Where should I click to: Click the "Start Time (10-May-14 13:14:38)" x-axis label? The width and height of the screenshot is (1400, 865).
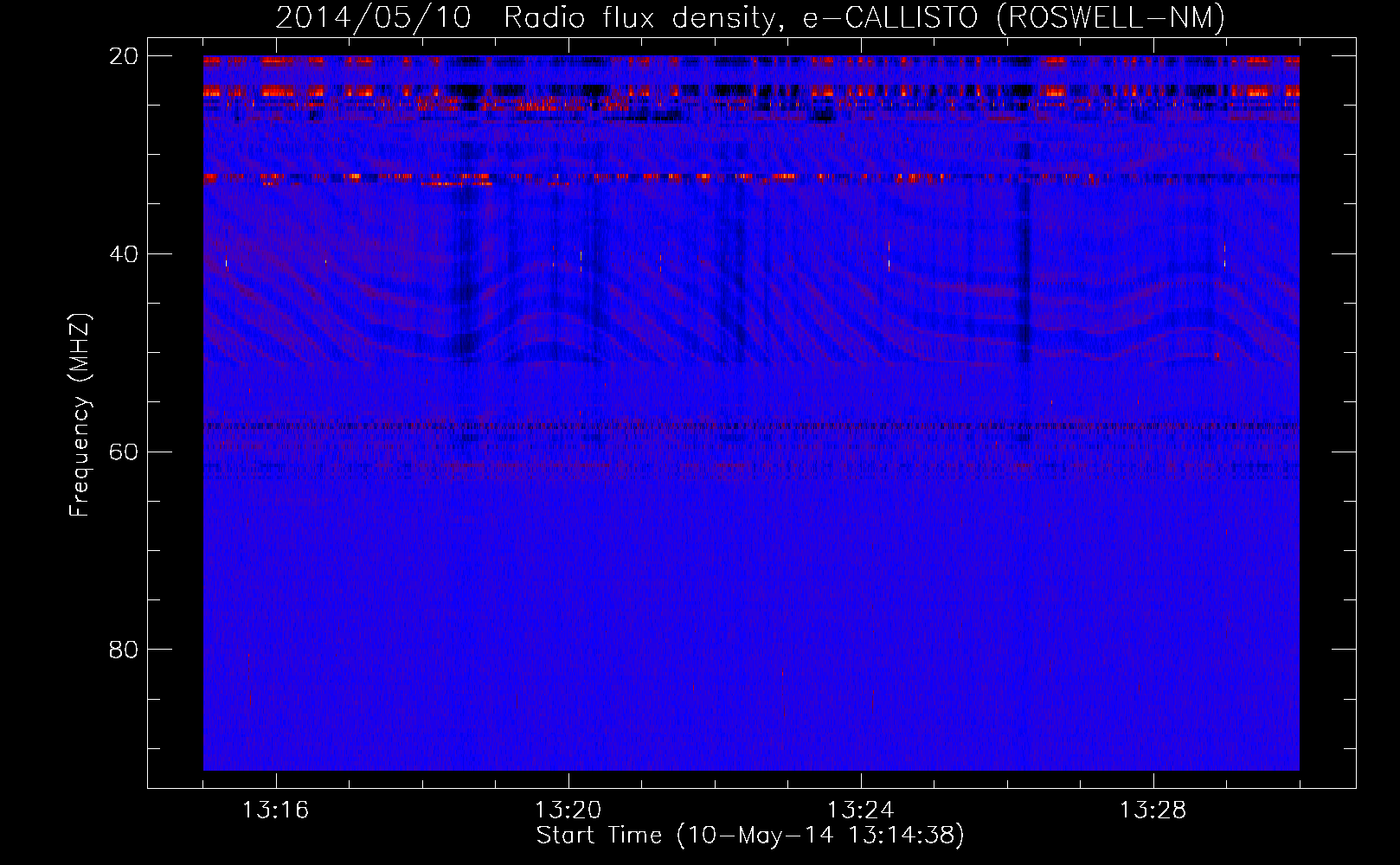[750, 836]
